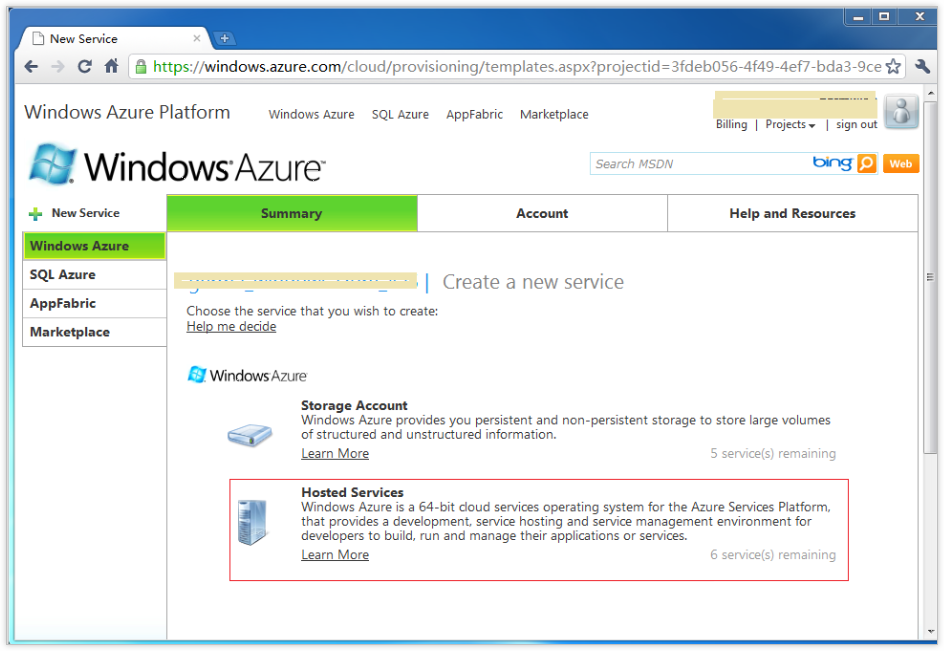The image size is (944, 651).
Task: Maximize the browser window
Action: coord(884,17)
